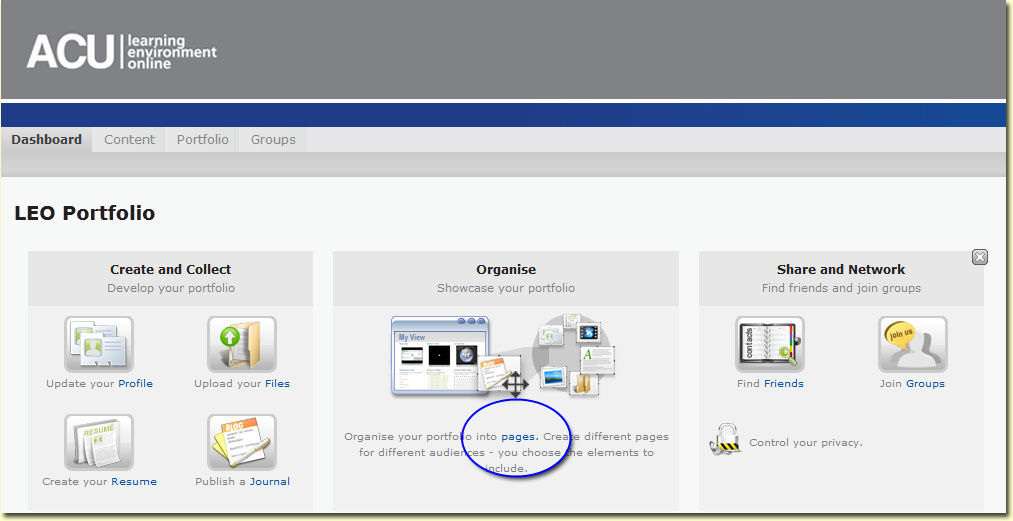Screen dimensions: 1013x521
Task: Click the padlock icon beside Control your privacy
Action: click(723, 439)
